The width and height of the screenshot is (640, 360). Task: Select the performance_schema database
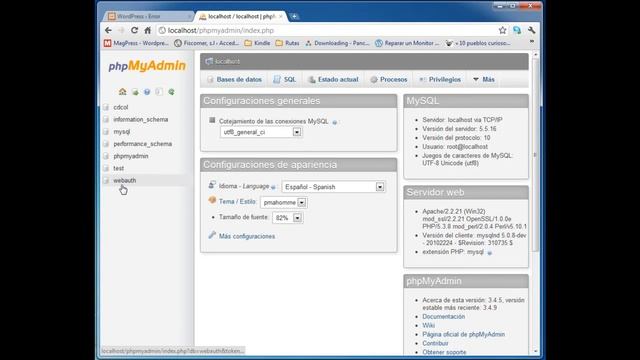coord(142,144)
